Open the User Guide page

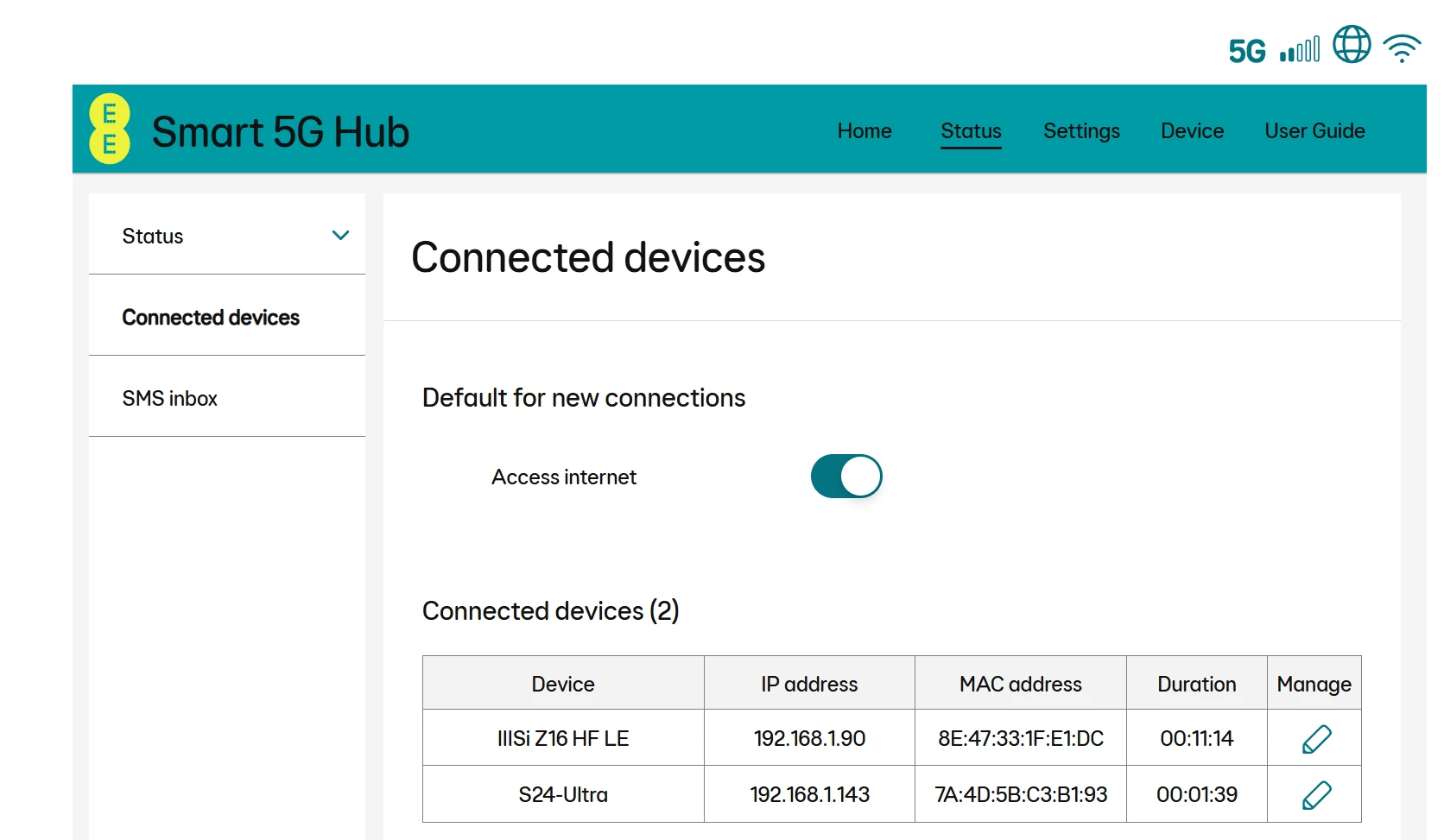point(1314,131)
